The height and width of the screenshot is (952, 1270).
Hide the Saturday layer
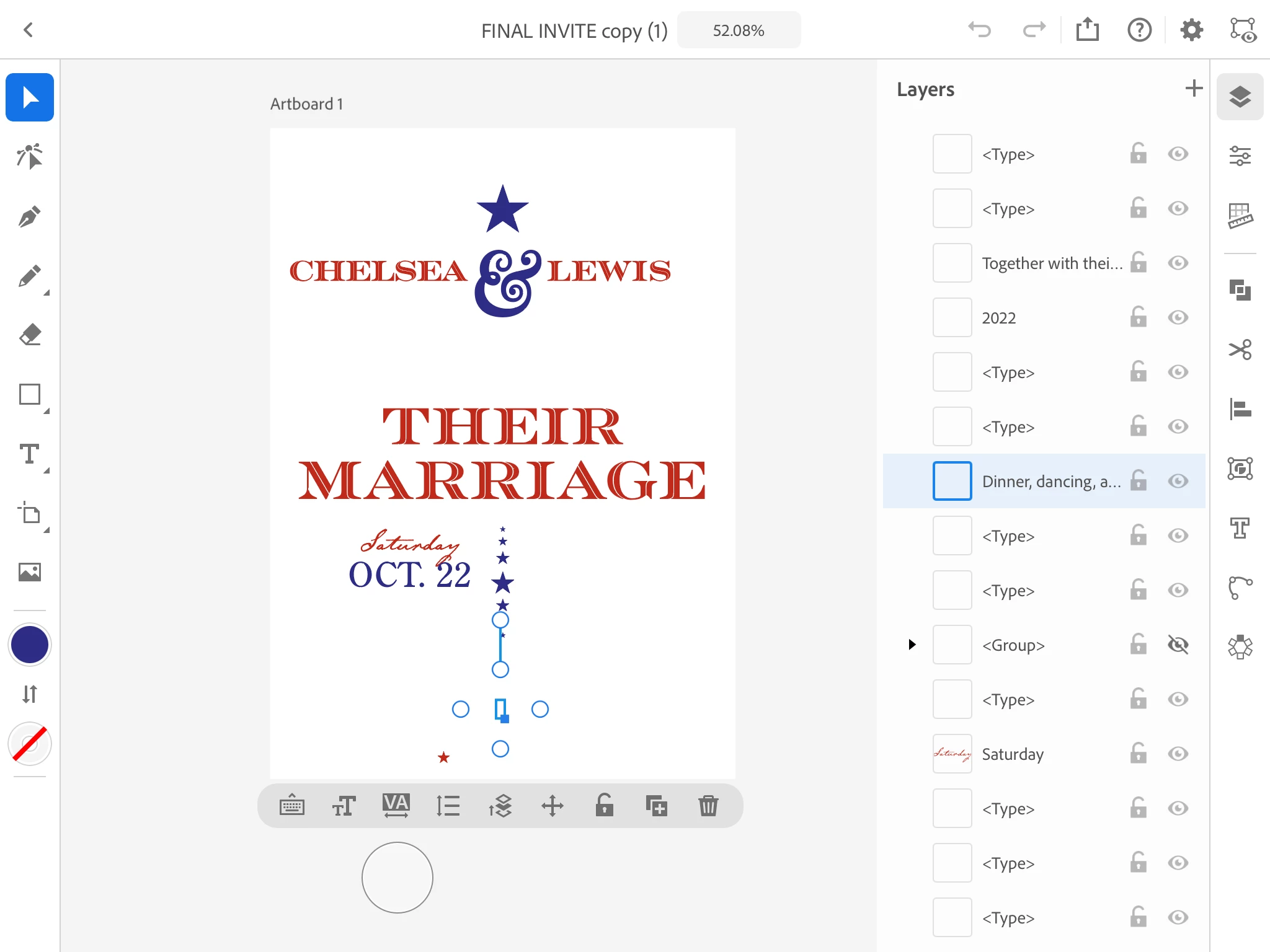pyautogui.click(x=1178, y=754)
